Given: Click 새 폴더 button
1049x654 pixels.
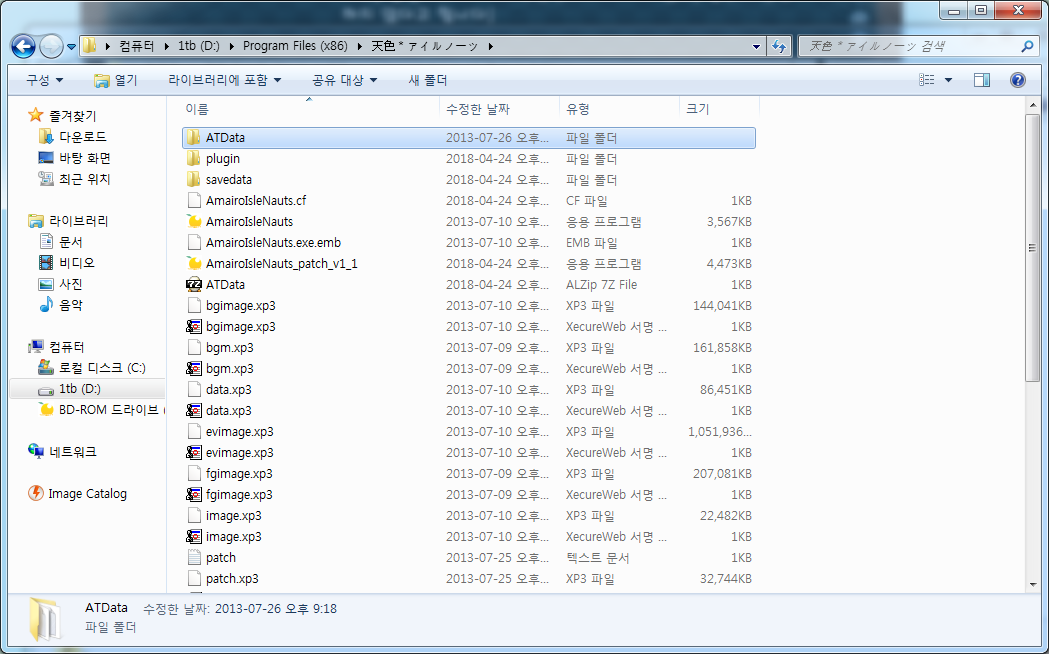Looking at the screenshot, I should point(427,80).
